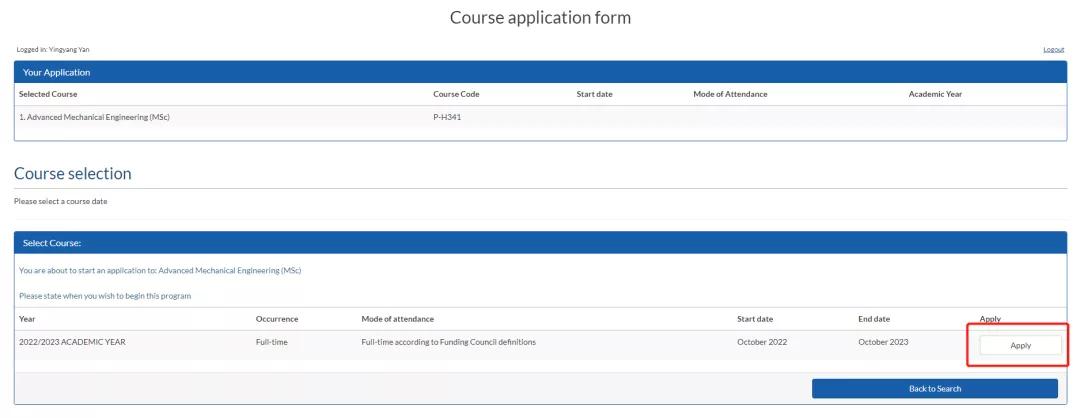Click the Year column header
Image resolution: width=1080 pixels, height=418 pixels.
[x=27, y=319]
